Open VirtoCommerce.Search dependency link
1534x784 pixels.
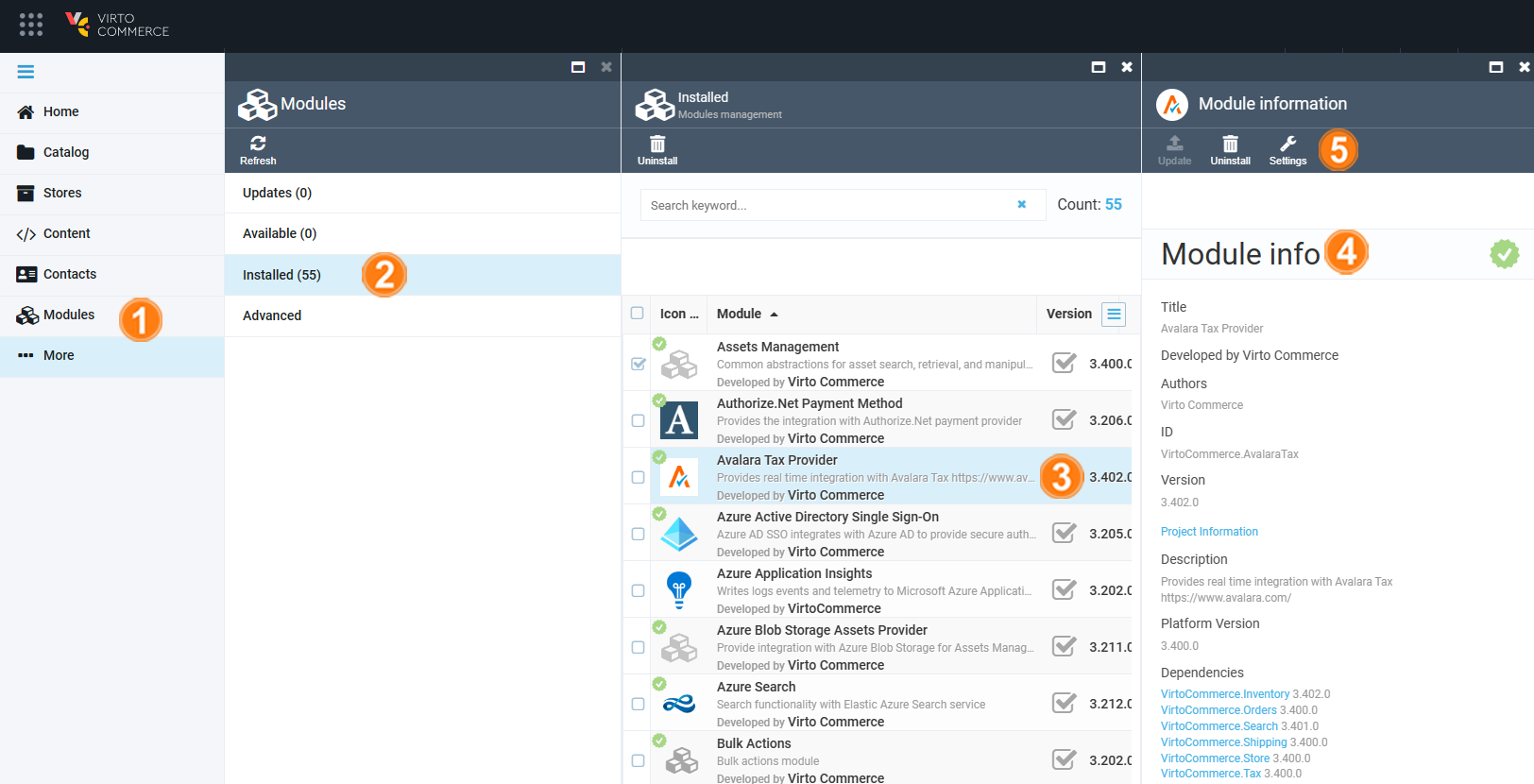(x=1219, y=726)
